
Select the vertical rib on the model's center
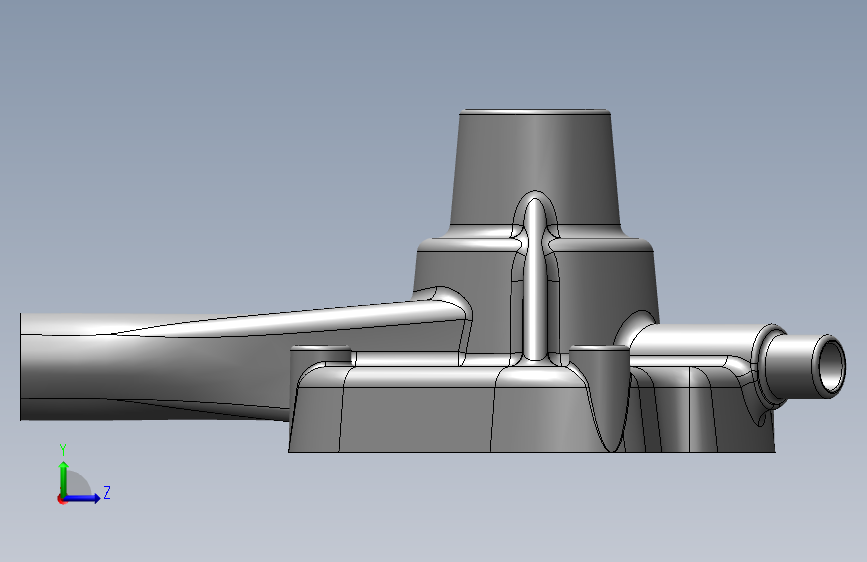pos(535,279)
